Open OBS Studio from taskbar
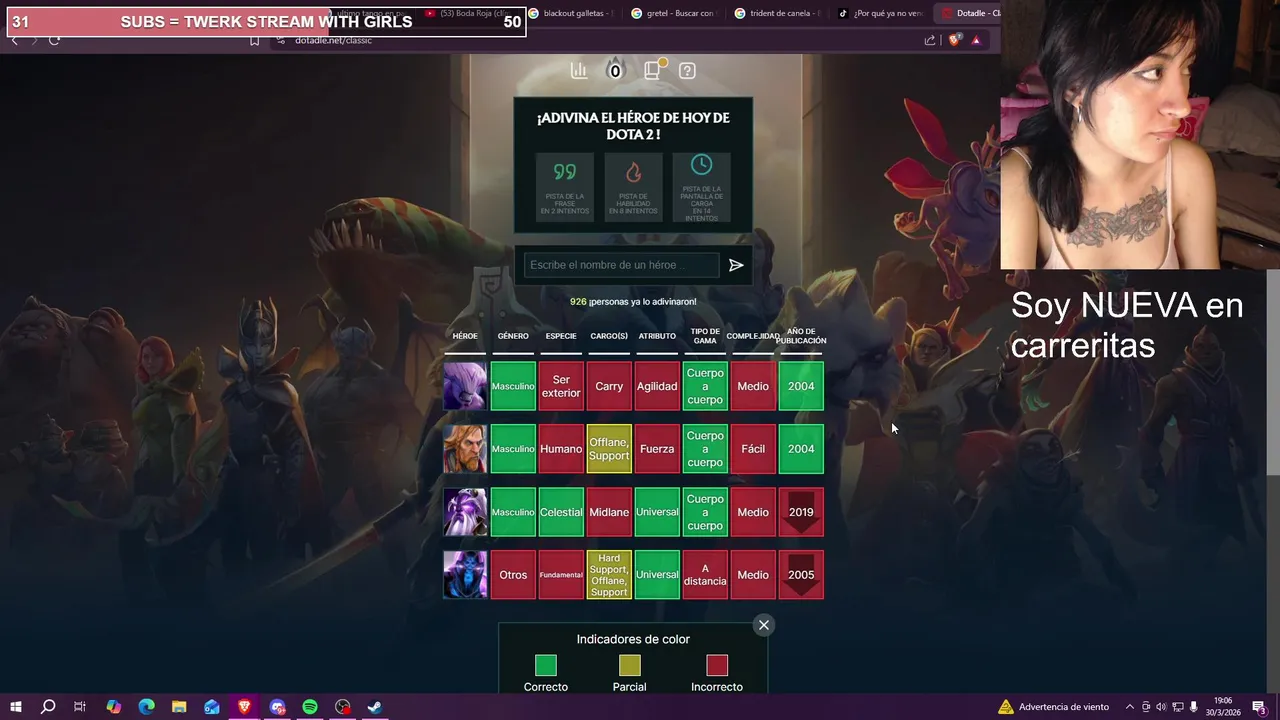Image resolution: width=1280 pixels, height=720 pixels. [343, 707]
